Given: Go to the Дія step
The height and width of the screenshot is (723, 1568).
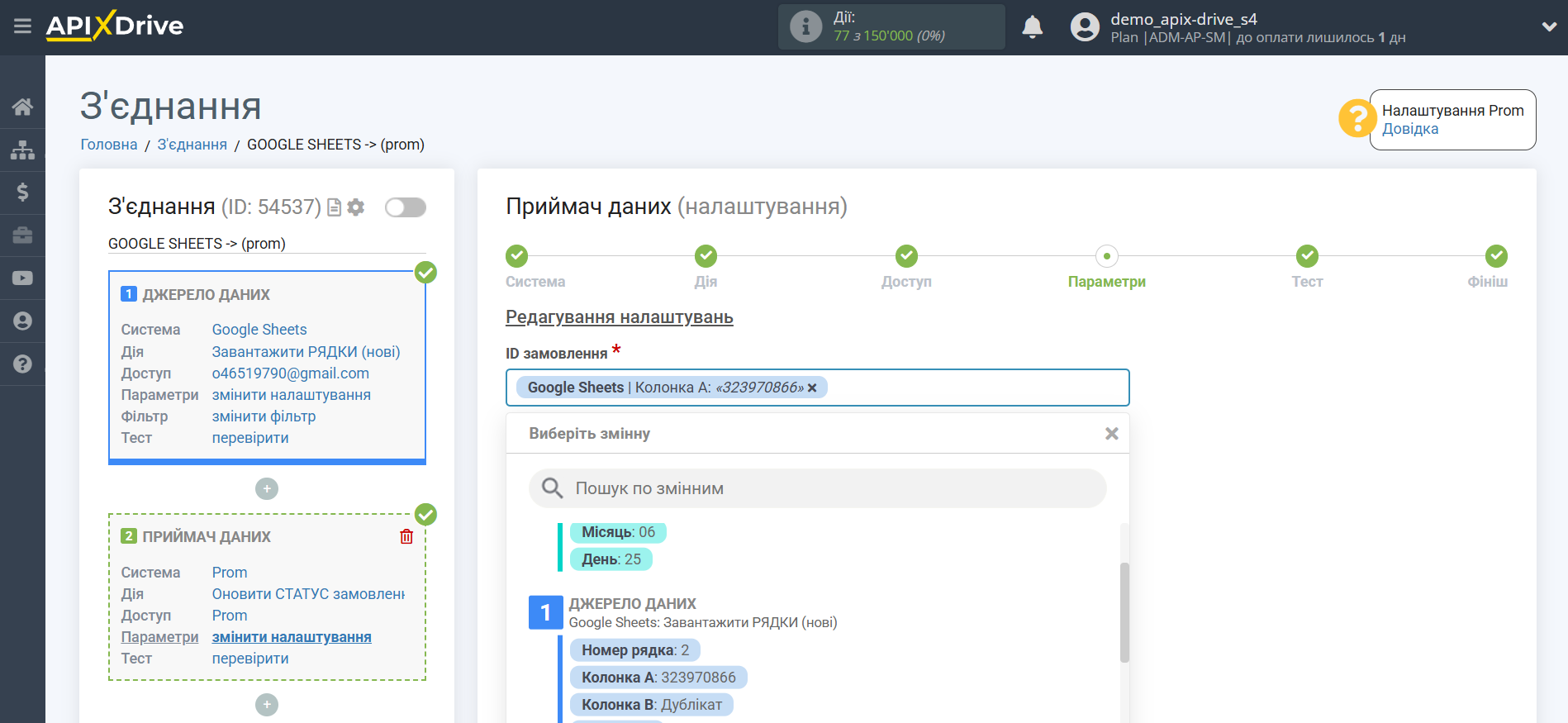Looking at the screenshot, I should 706,256.
